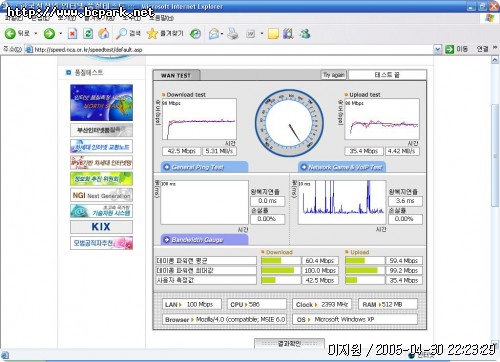Image resolution: width=500 pixels, height=362 pixels.
Task: Expand the Back button history dropdown arrow
Action: coord(36,33)
